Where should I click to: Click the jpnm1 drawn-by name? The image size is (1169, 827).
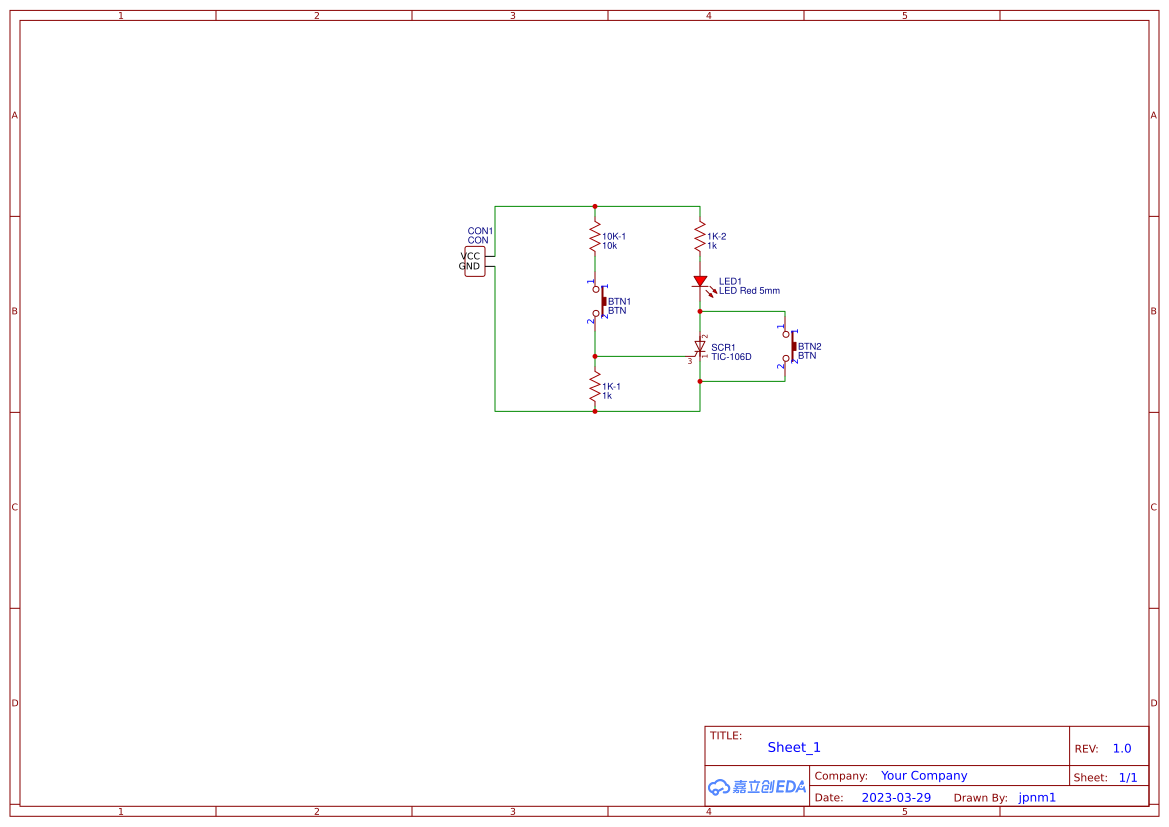tap(1036, 797)
